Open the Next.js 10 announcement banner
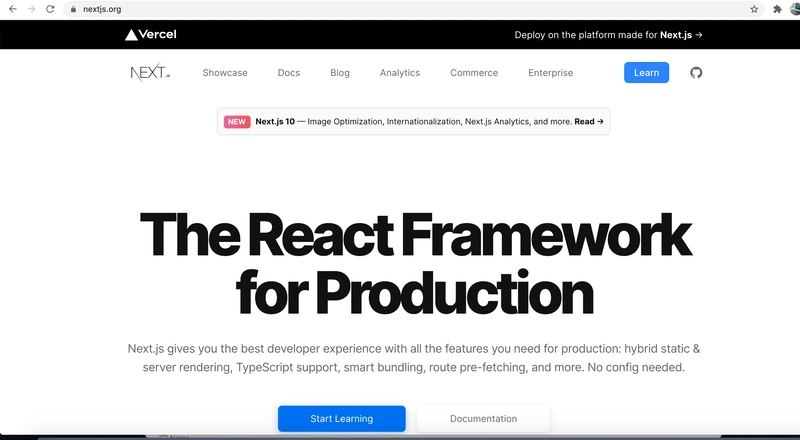800x440 pixels. click(414, 121)
